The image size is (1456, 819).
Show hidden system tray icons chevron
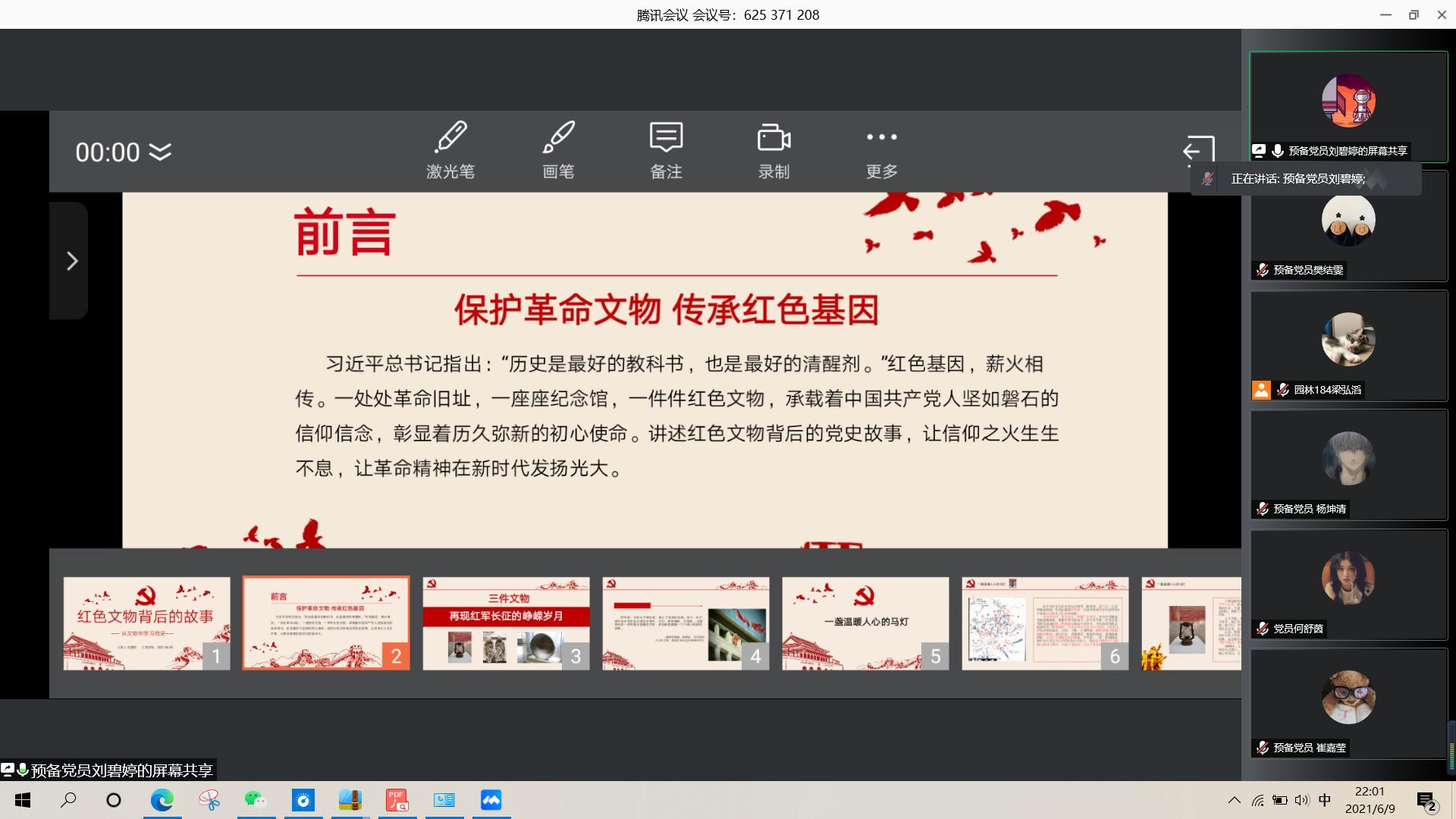tap(1234, 800)
